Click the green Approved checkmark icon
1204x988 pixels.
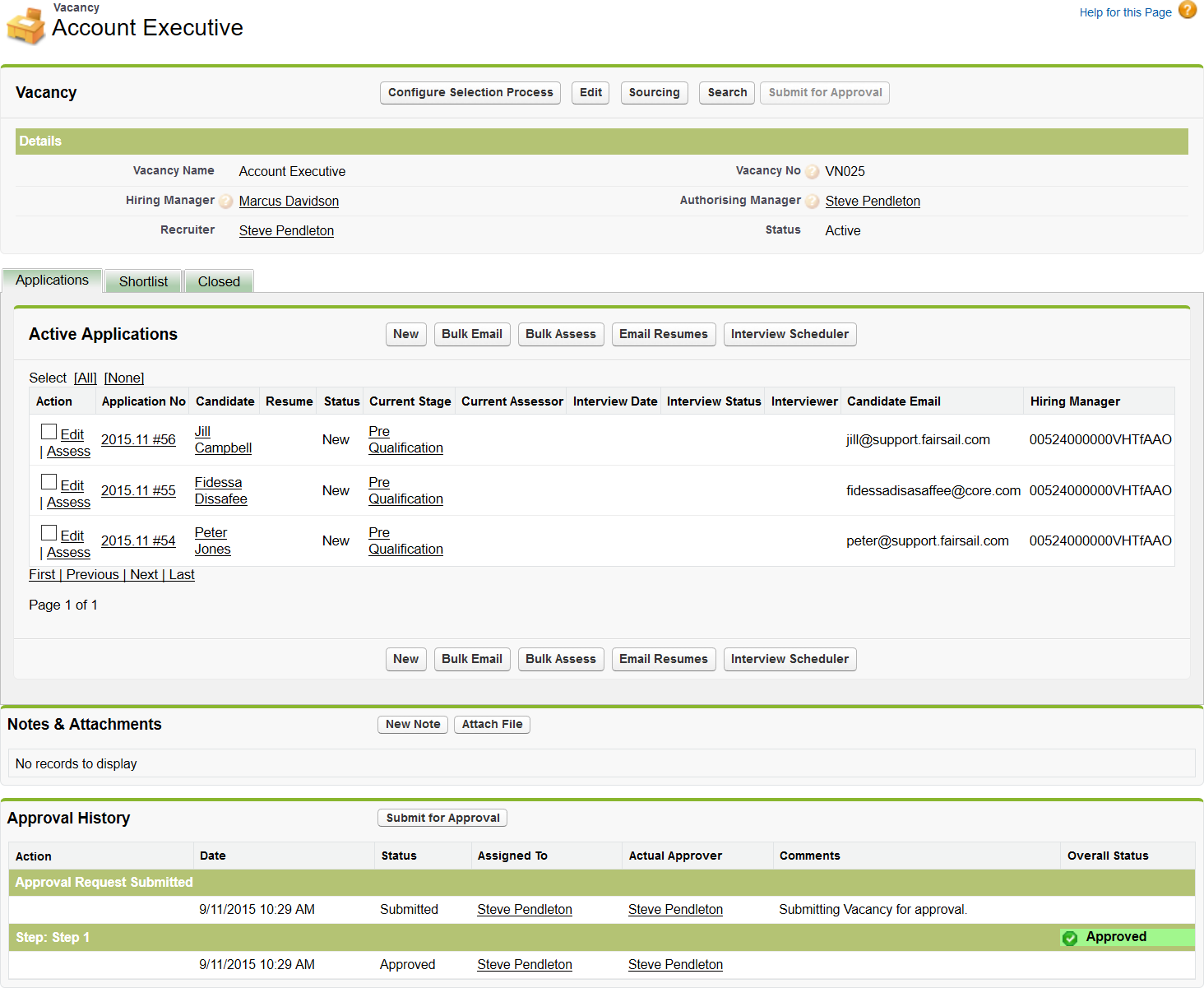(x=1070, y=938)
